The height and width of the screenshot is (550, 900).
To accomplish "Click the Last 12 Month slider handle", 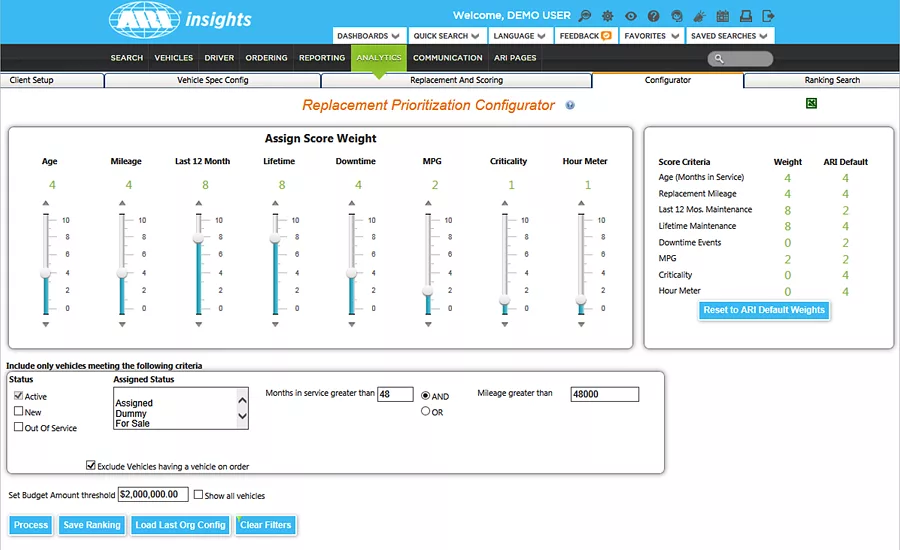I will (x=199, y=238).
